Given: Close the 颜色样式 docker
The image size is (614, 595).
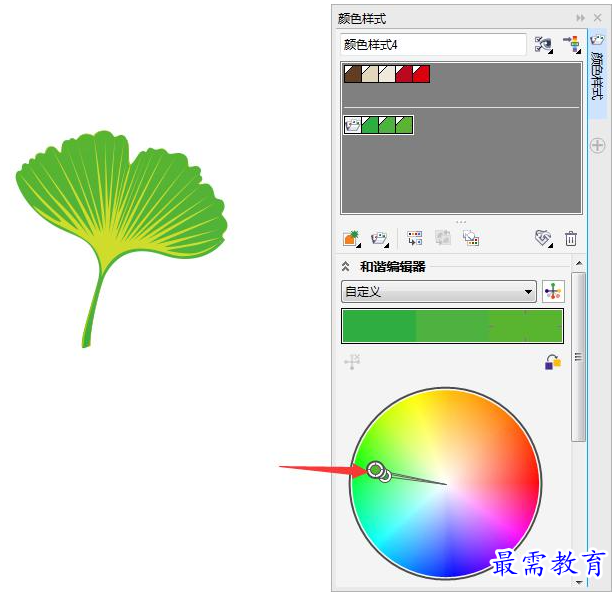Looking at the screenshot, I should [x=597, y=18].
